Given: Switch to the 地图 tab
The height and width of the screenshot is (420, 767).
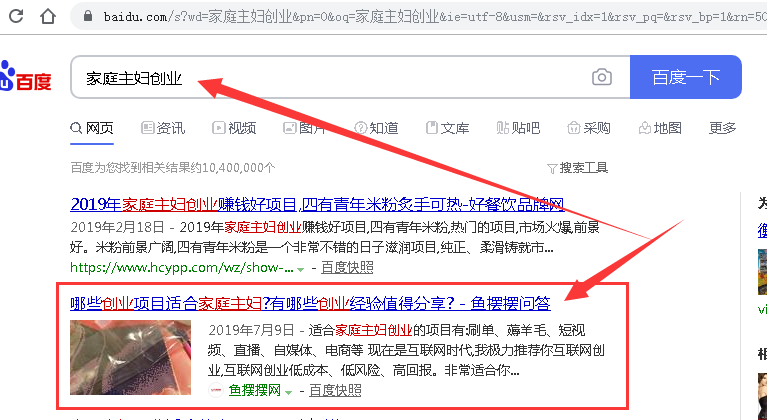Looking at the screenshot, I should pyautogui.click(x=660, y=128).
